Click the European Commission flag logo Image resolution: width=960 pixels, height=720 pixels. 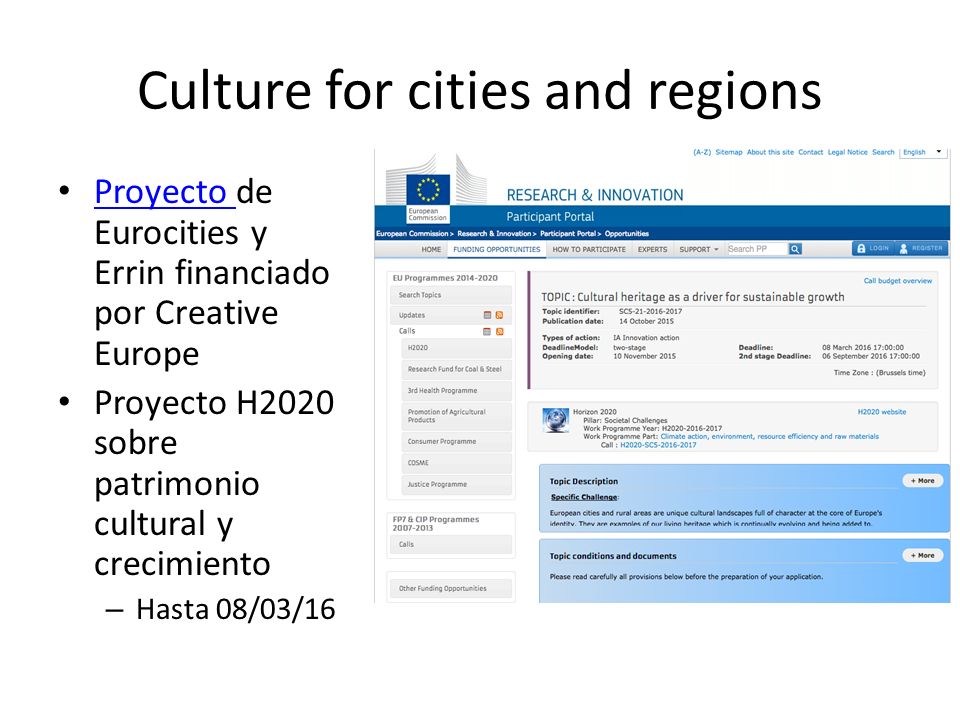pos(428,189)
